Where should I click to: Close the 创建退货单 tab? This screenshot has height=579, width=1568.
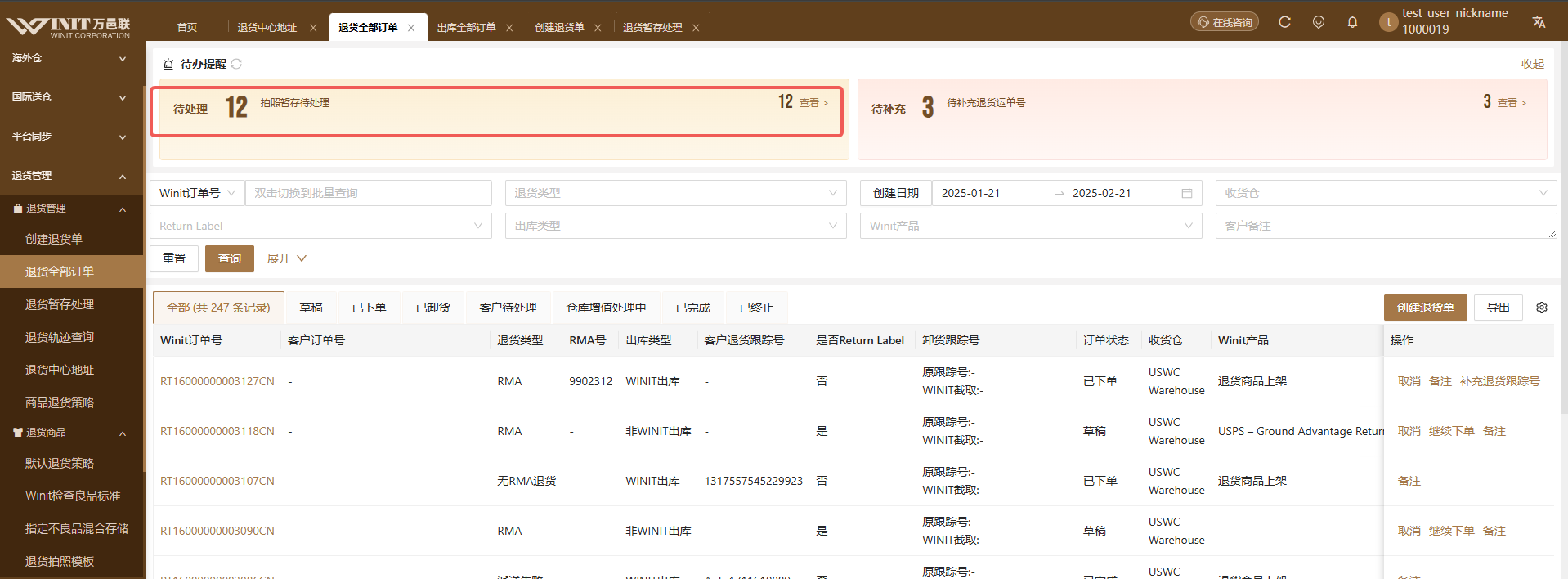pos(598,28)
